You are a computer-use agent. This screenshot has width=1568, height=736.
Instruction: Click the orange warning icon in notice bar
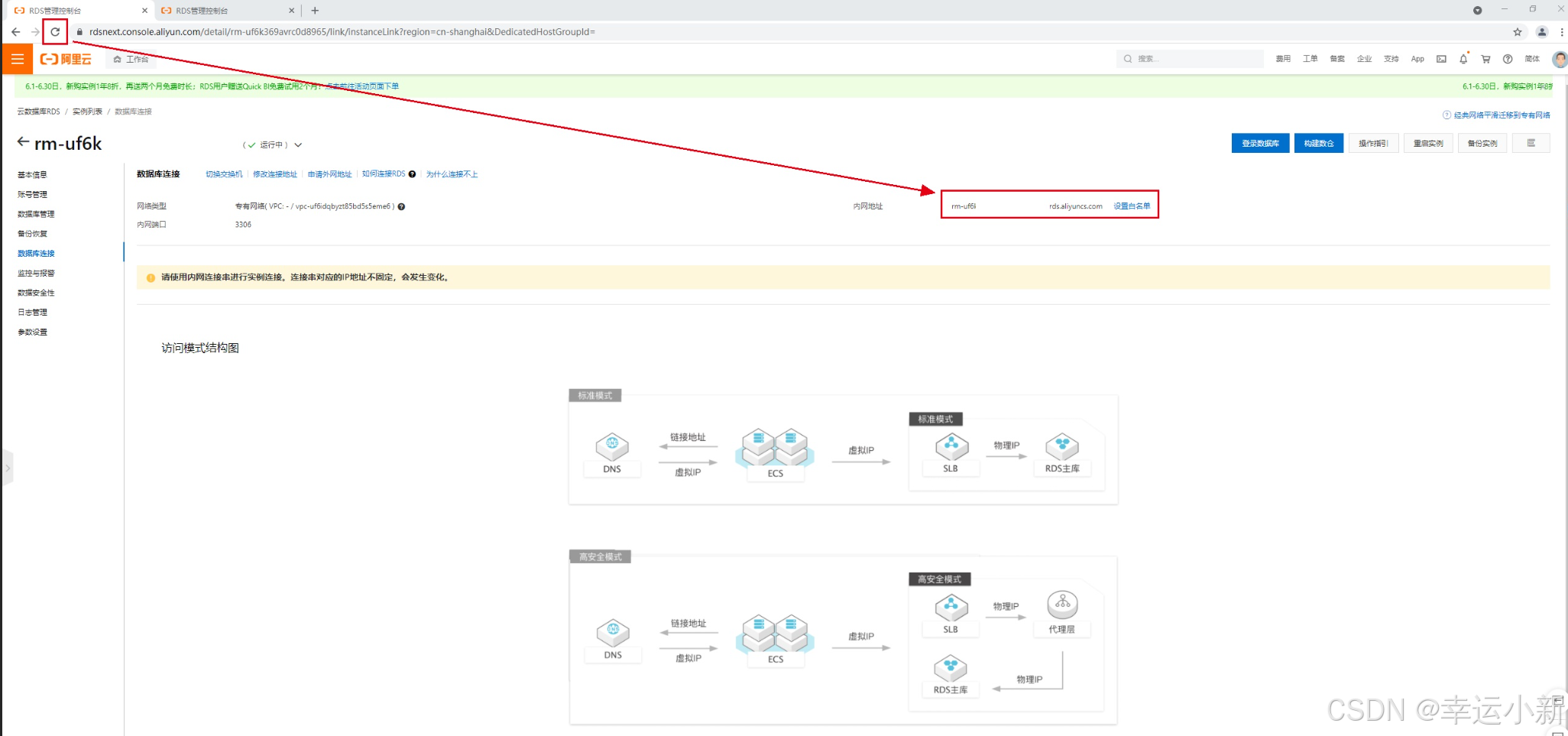[151, 277]
